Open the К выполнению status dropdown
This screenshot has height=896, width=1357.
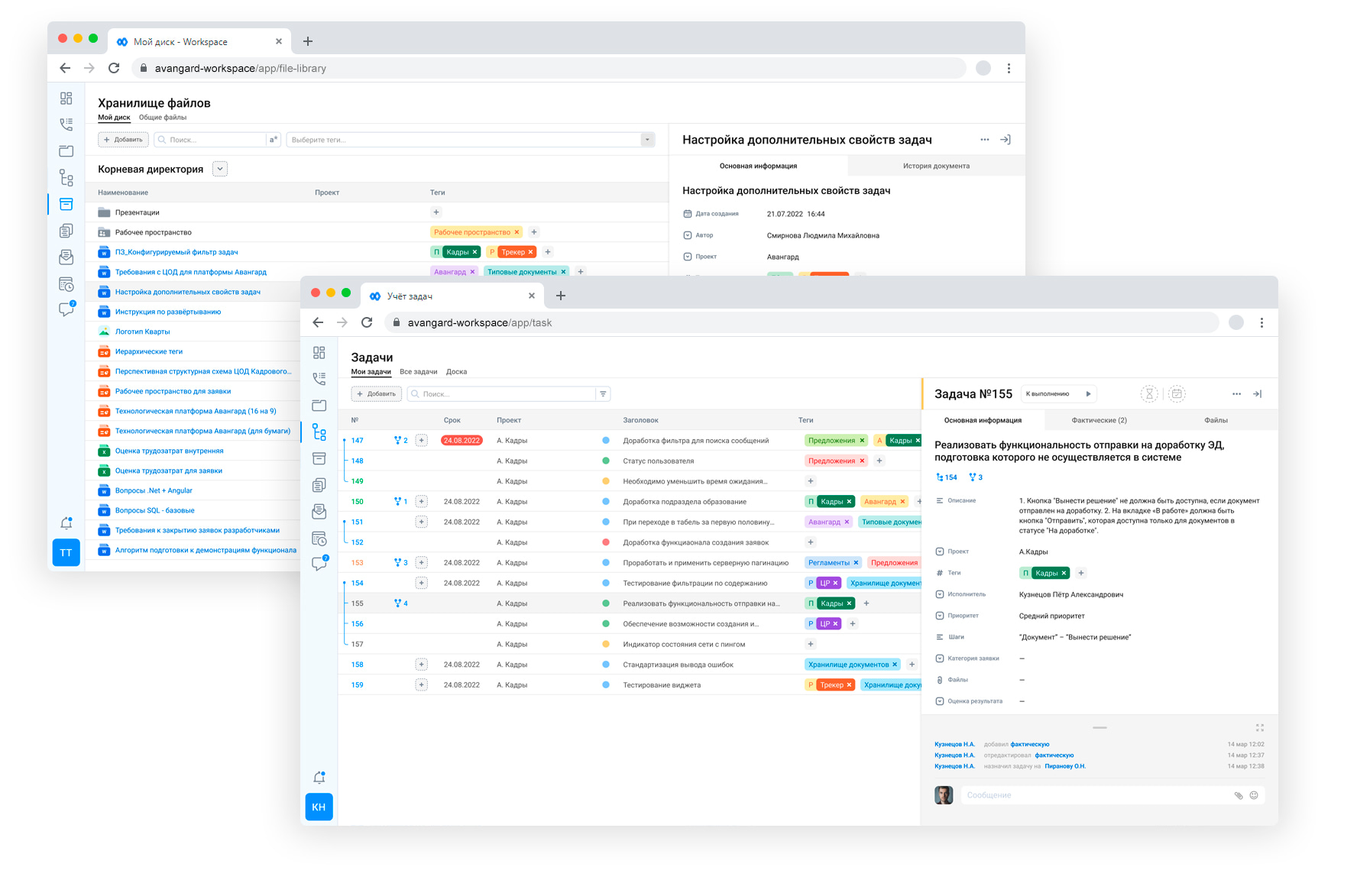click(x=1058, y=394)
